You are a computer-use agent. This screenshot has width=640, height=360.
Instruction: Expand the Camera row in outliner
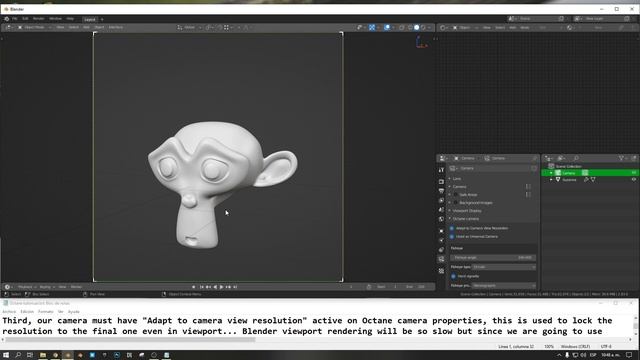551,173
